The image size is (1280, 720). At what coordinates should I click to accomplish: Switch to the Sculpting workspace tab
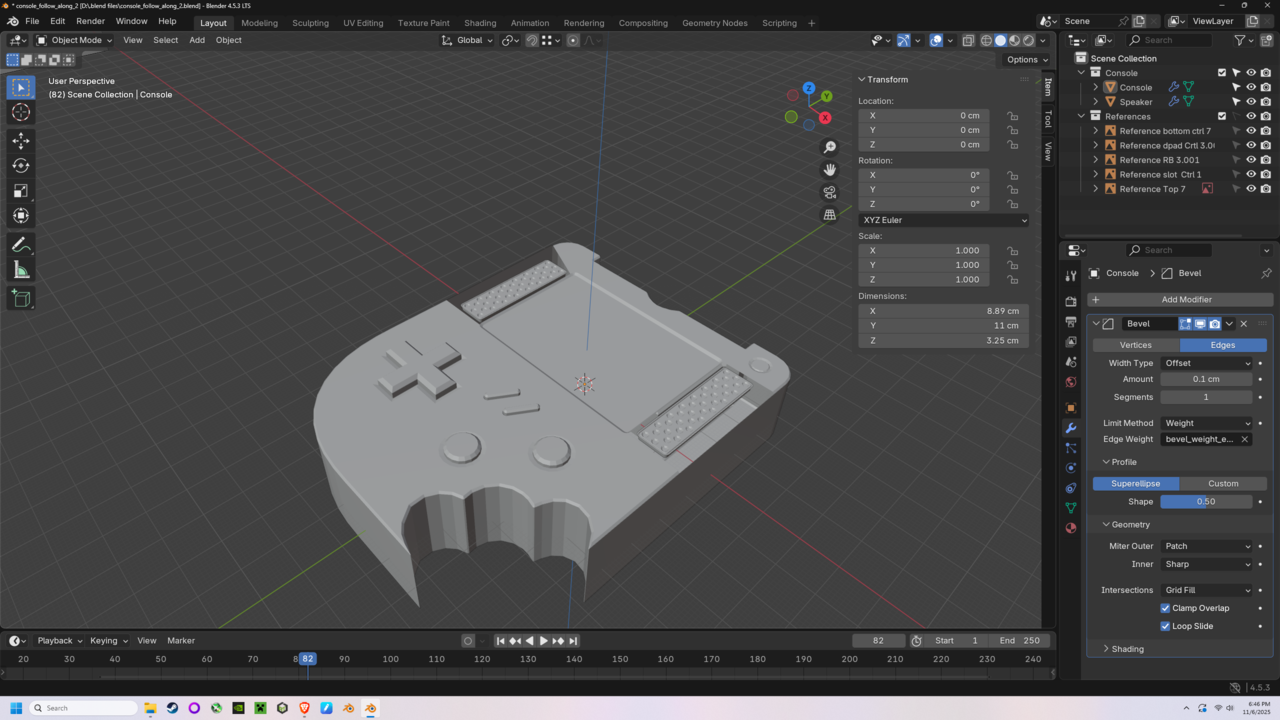310,23
